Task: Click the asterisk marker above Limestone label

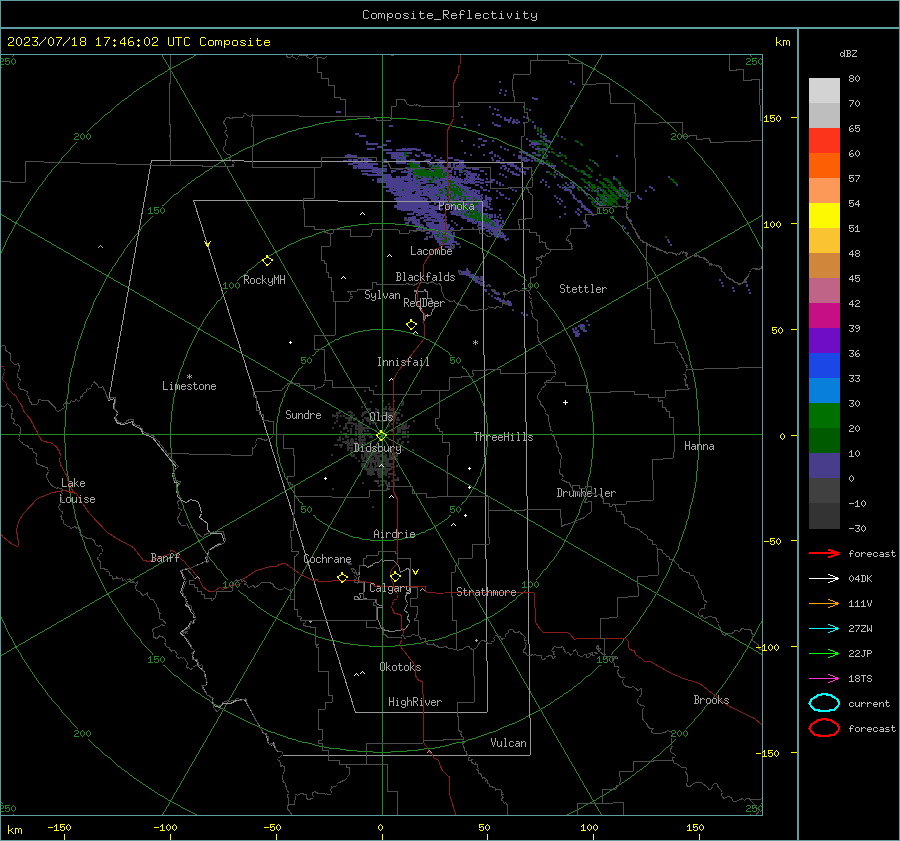Action: pos(189,377)
